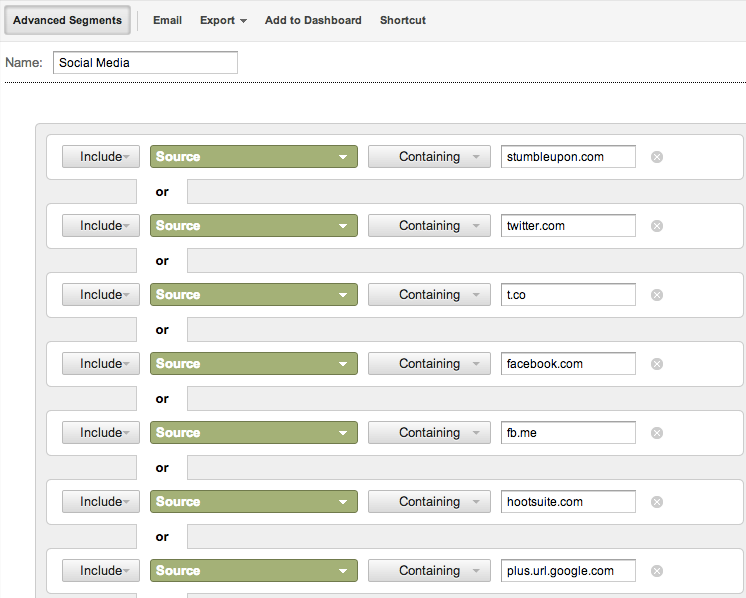
Task: Open Source dimension dropdown for stumbleupon.com
Action: pyautogui.click(x=254, y=157)
